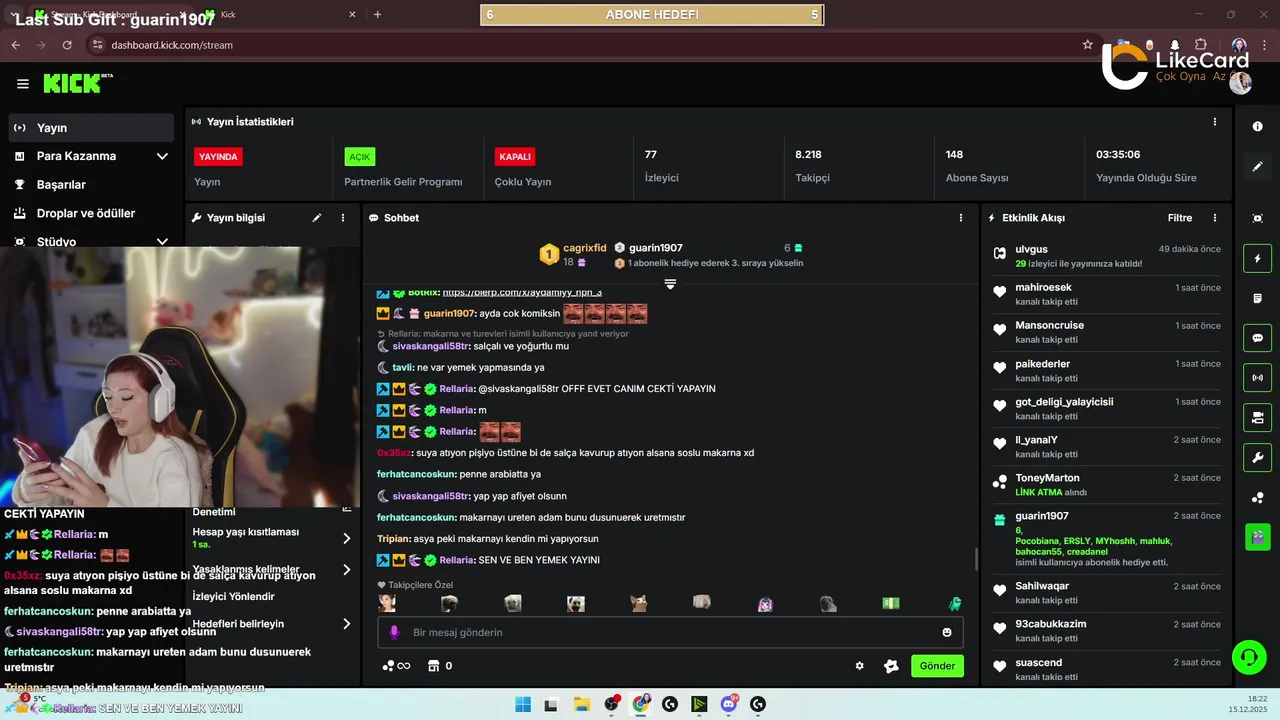Open the Filtre dropdown in Etkinlik Akışı
1280x720 pixels.
click(x=1180, y=218)
